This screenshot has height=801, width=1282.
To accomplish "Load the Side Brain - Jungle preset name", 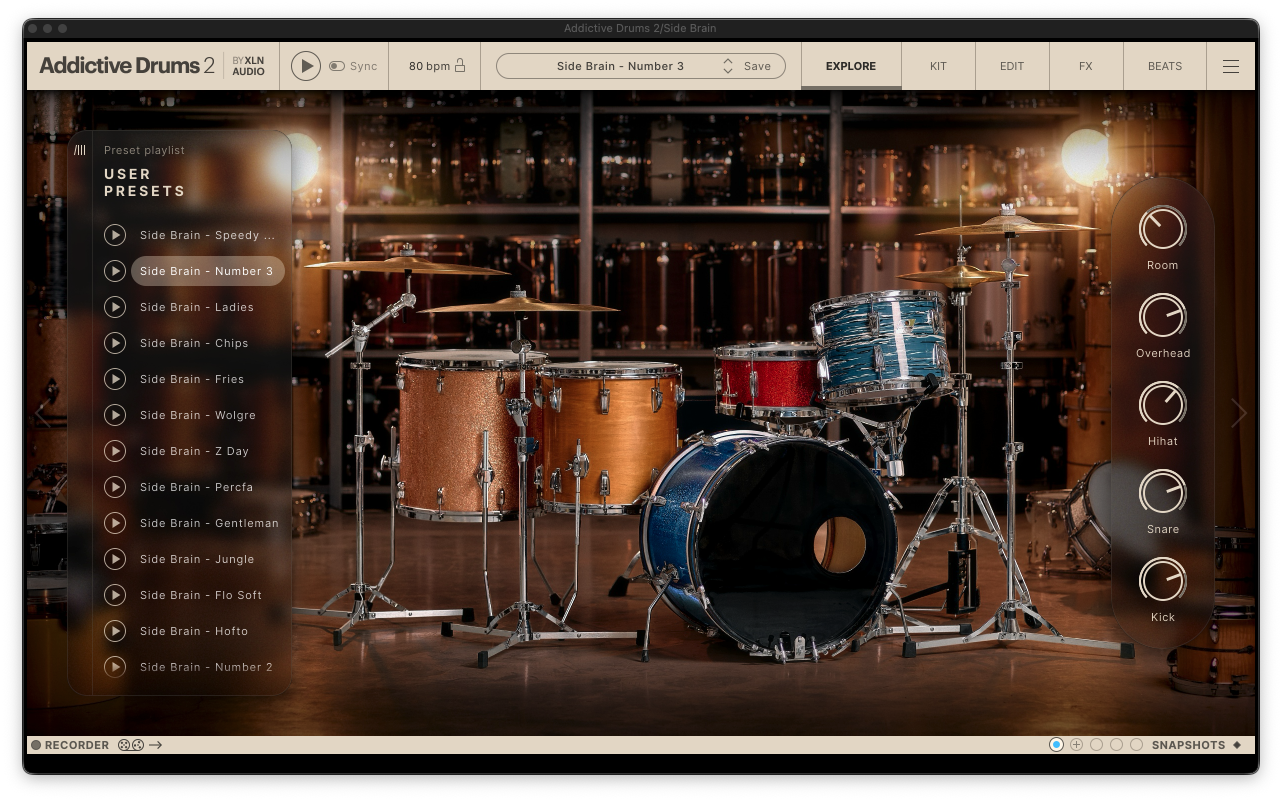I will [x=197, y=559].
